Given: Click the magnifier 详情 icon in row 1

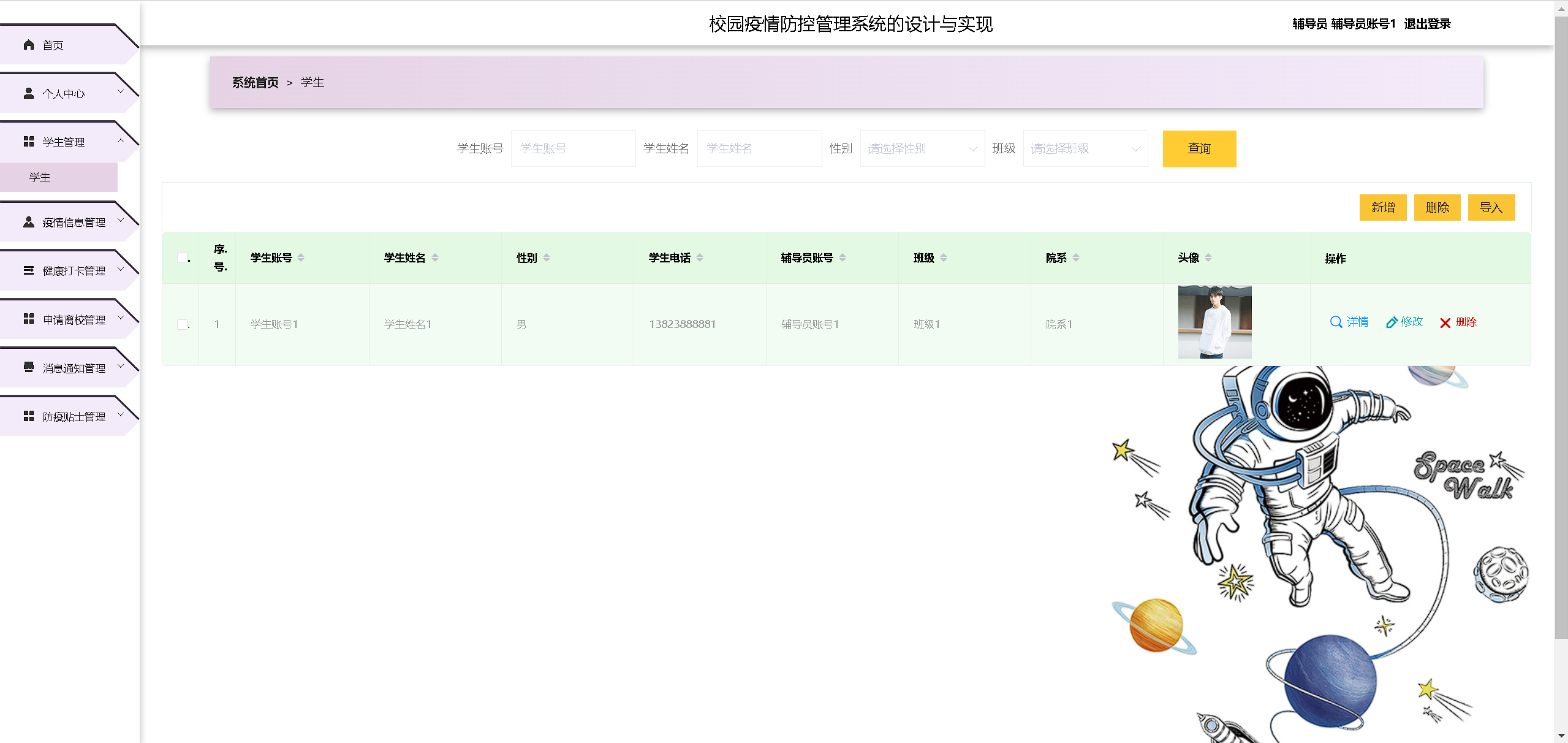Looking at the screenshot, I should tap(1336, 322).
